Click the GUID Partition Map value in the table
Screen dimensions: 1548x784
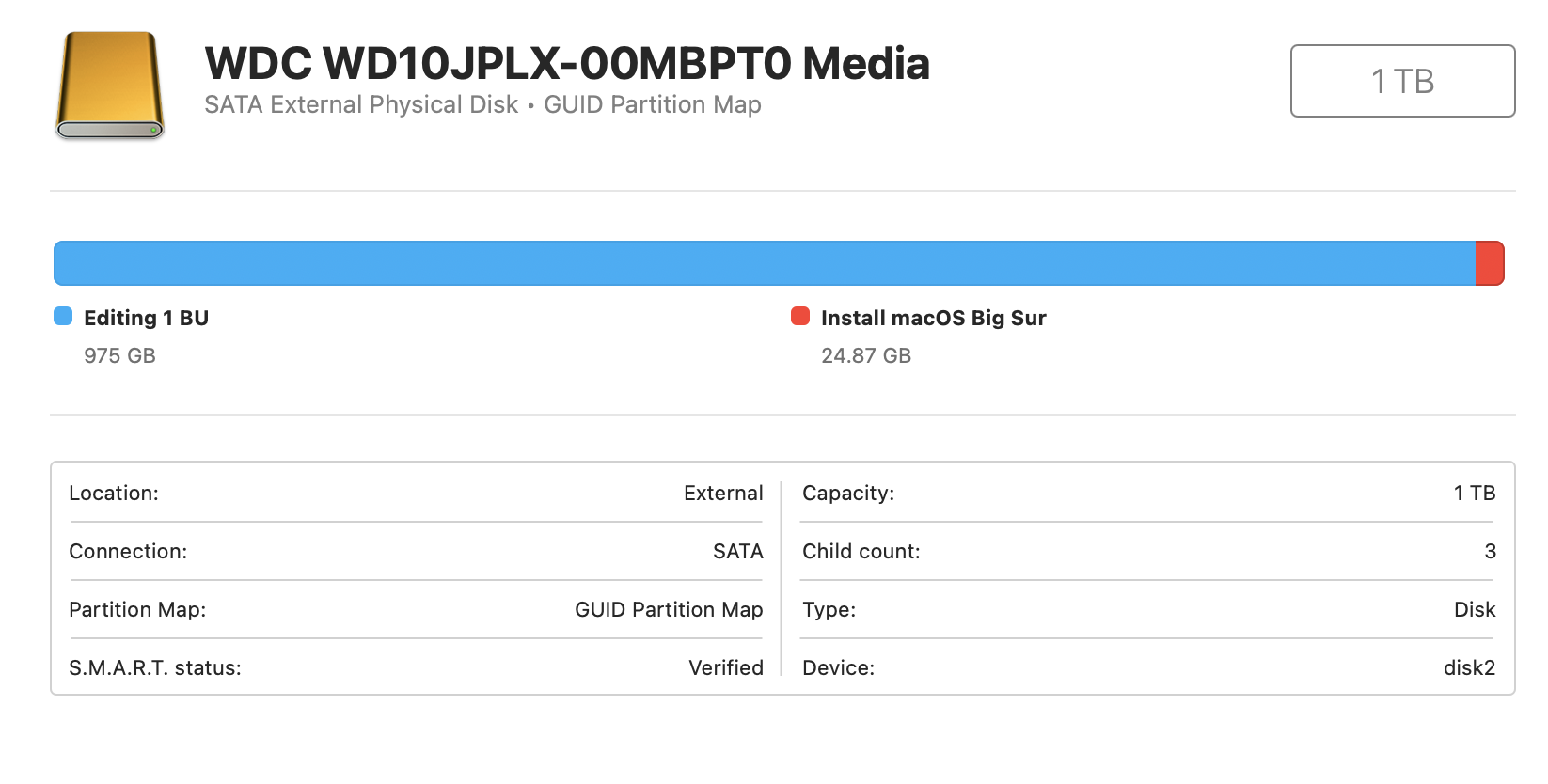[x=669, y=609]
